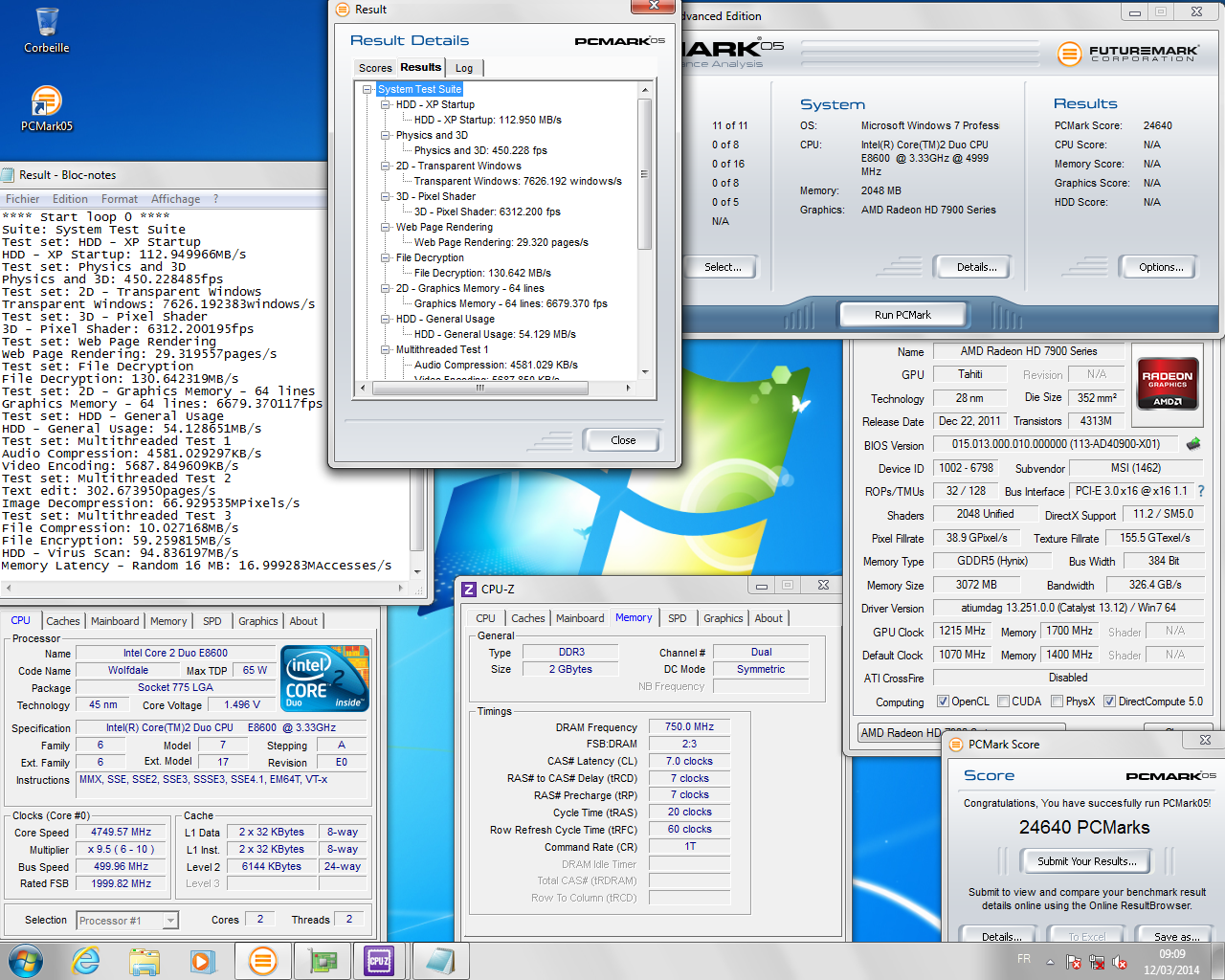The height and width of the screenshot is (980, 1225).
Task: Toggle the CUDA checkbox in GPU-Z
Action: [1003, 702]
